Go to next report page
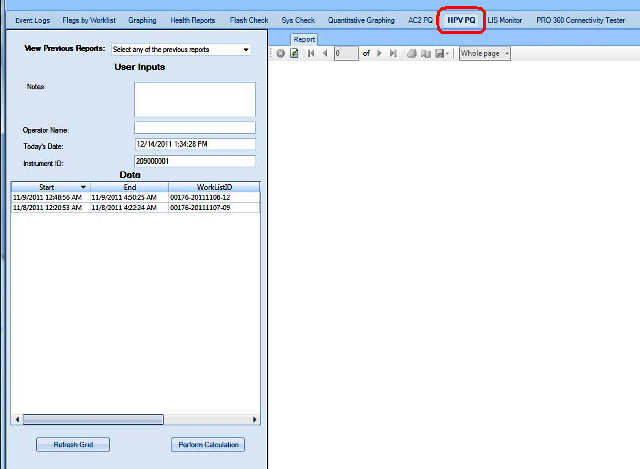640x469 pixels. coord(379,53)
